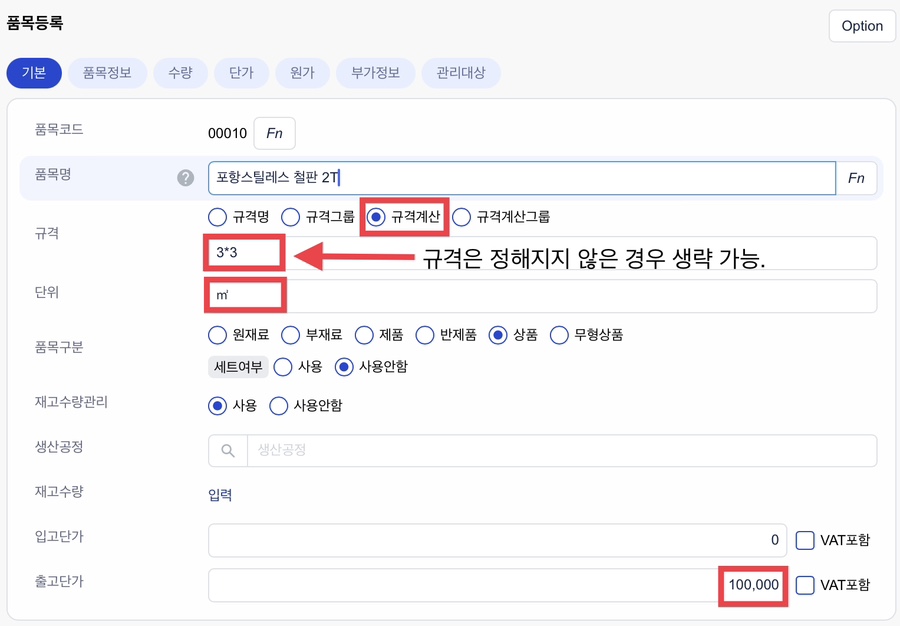This screenshot has height=626, width=900.
Task: Click the 세트여부 label
Action: point(238,367)
